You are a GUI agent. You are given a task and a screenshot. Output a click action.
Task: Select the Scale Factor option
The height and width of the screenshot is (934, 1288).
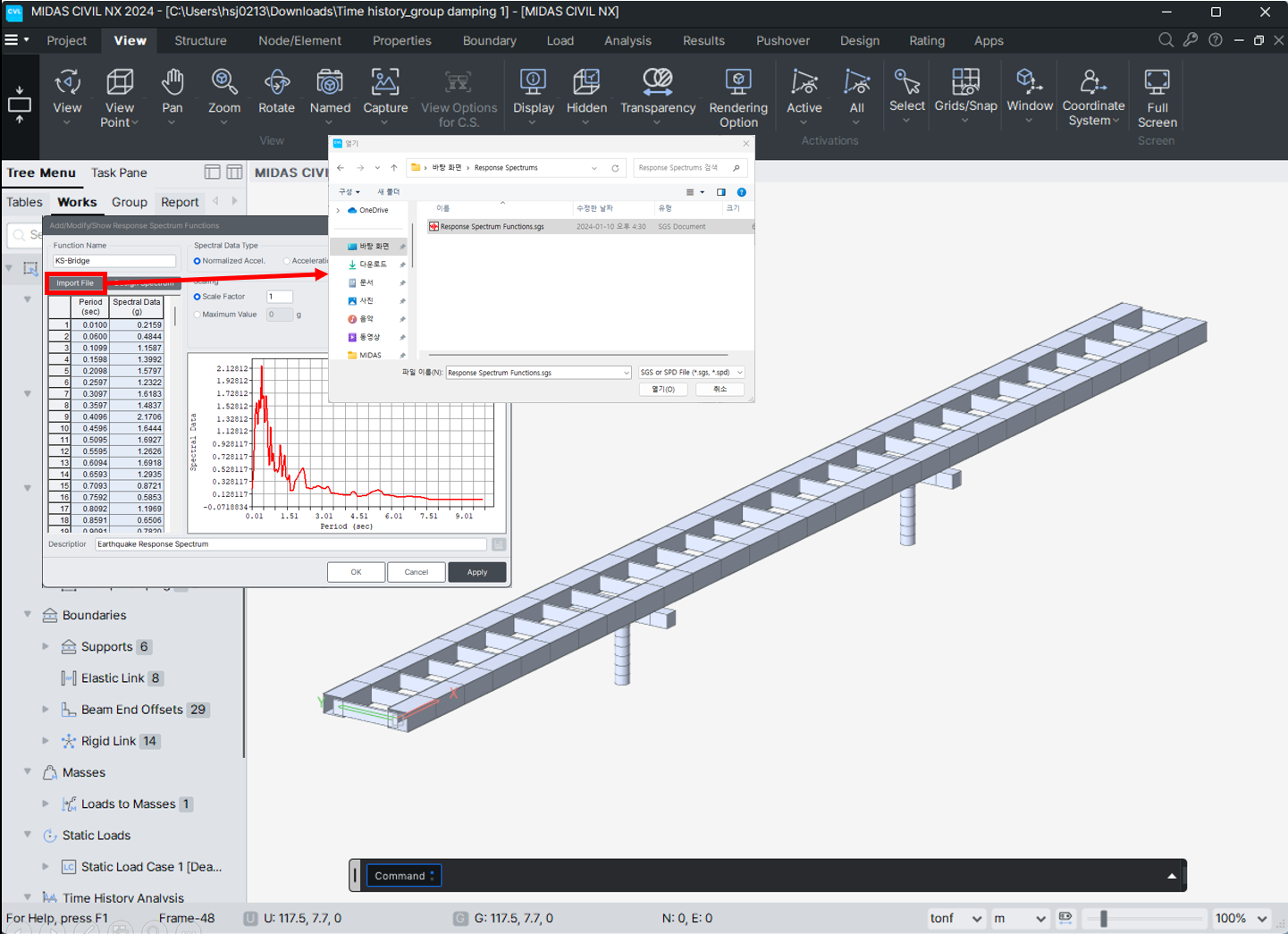point(198,297)
